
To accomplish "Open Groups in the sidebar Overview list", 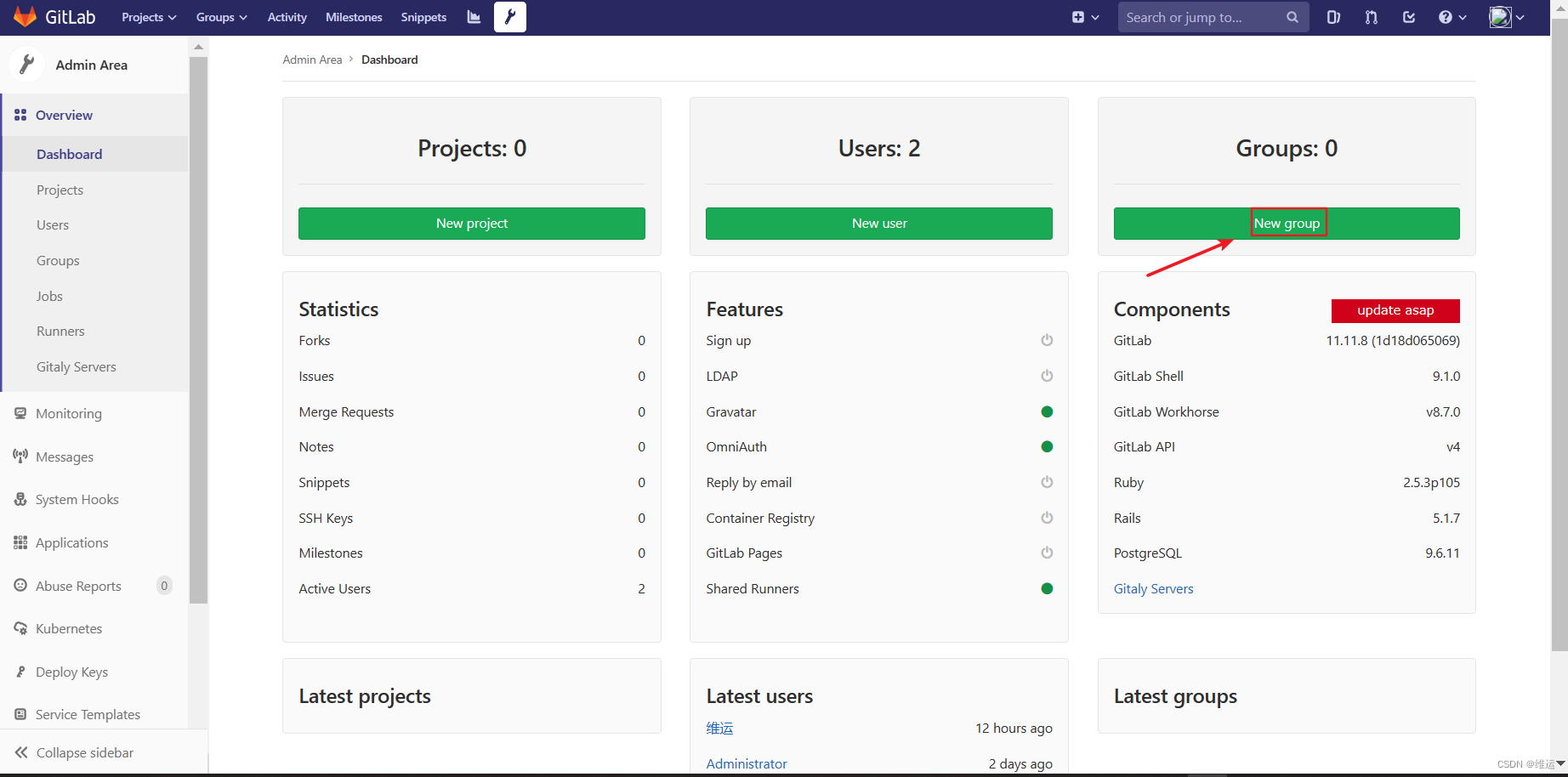I will [58, 261].
